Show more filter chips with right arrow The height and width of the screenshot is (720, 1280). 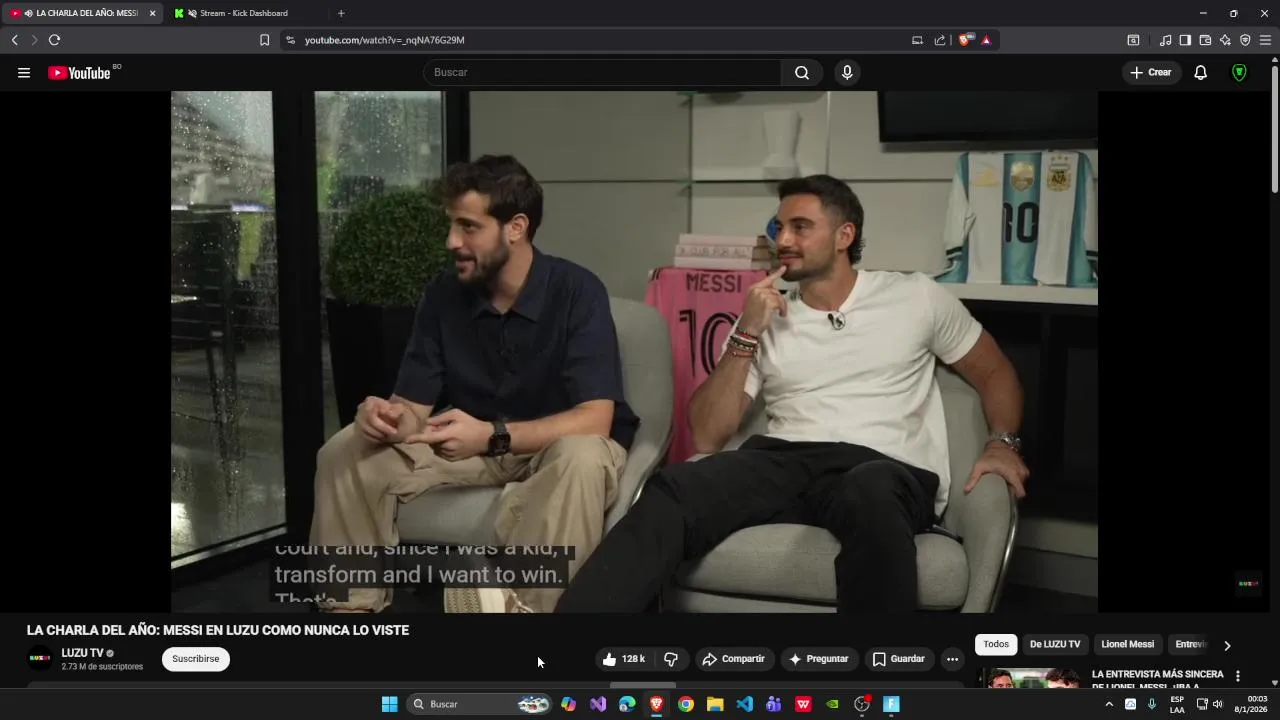[1227, 646]
